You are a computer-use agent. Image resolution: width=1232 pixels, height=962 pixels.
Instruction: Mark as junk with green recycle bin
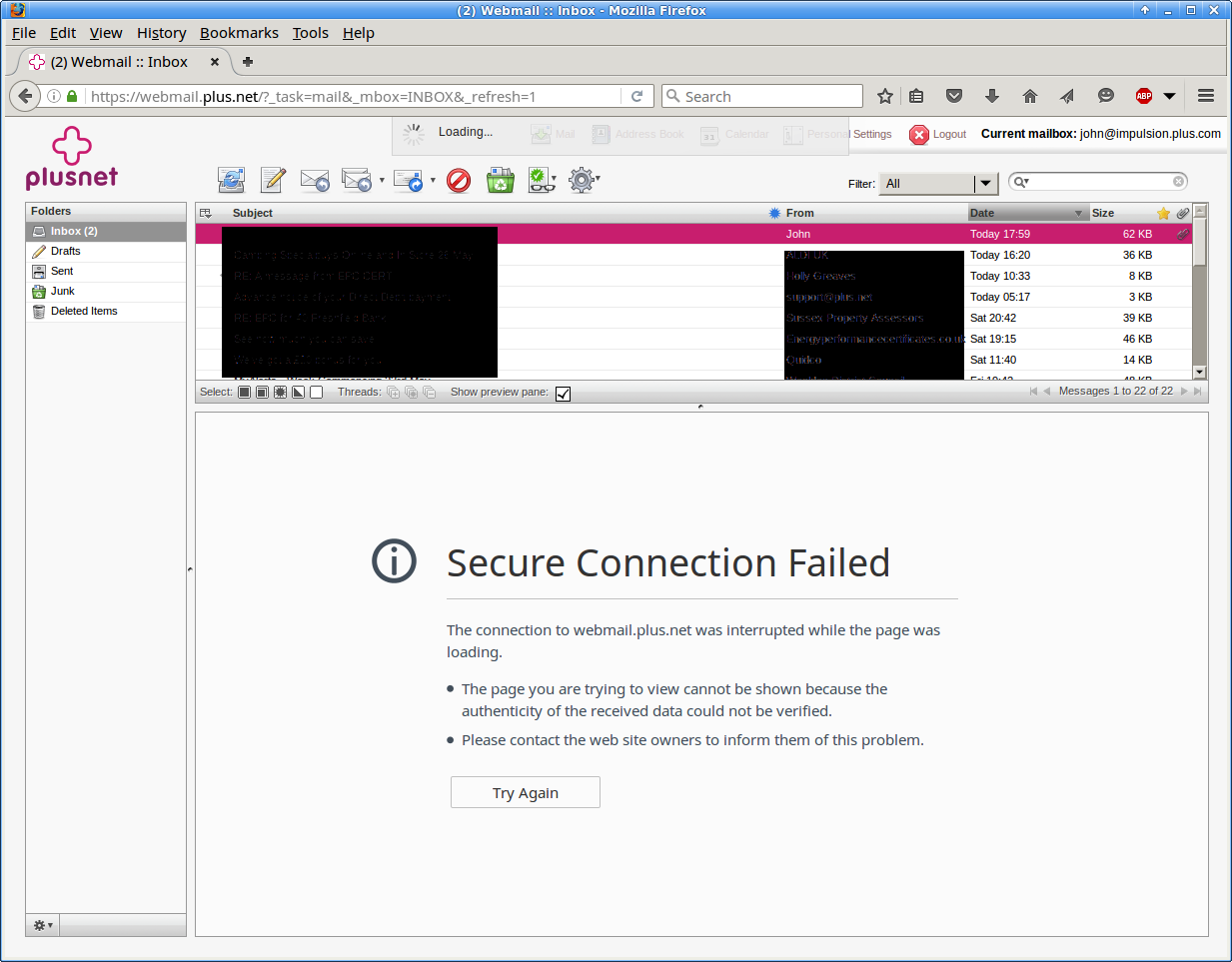pos(500,180)
